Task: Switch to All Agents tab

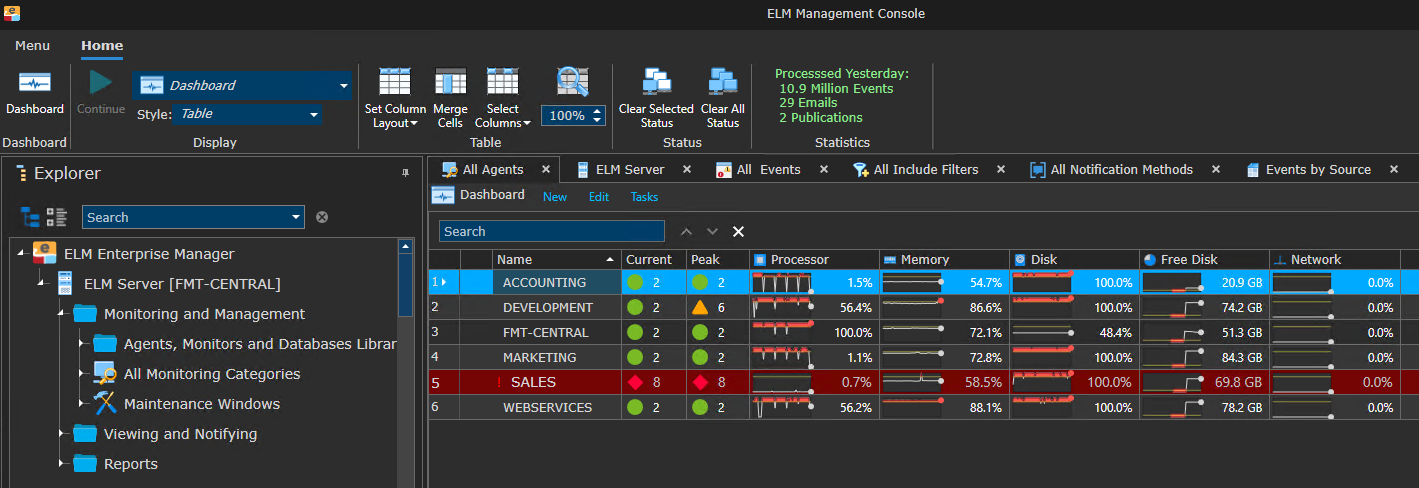Action: pos(493,170)
